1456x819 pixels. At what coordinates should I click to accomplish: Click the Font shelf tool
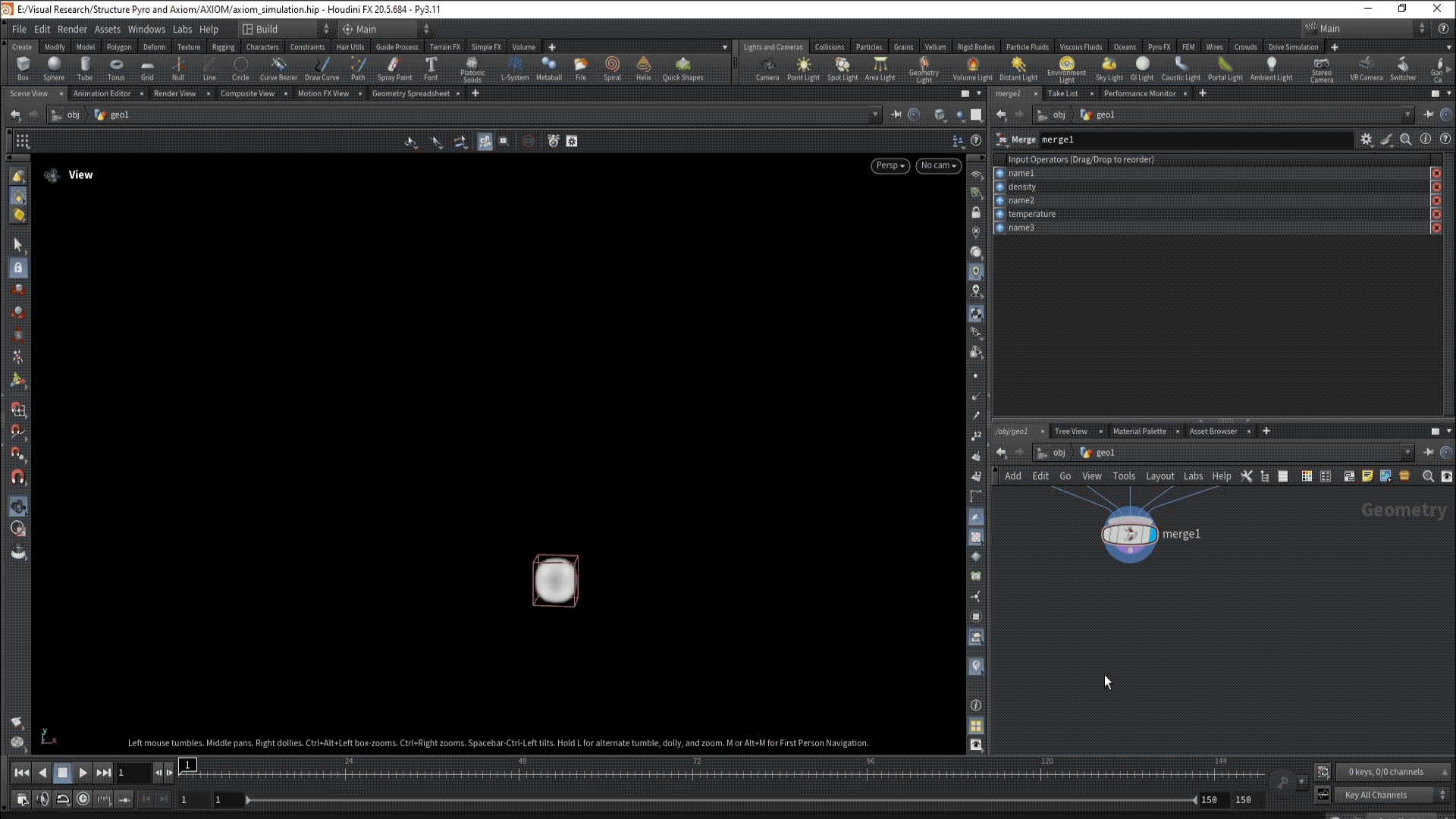(431, 67)
